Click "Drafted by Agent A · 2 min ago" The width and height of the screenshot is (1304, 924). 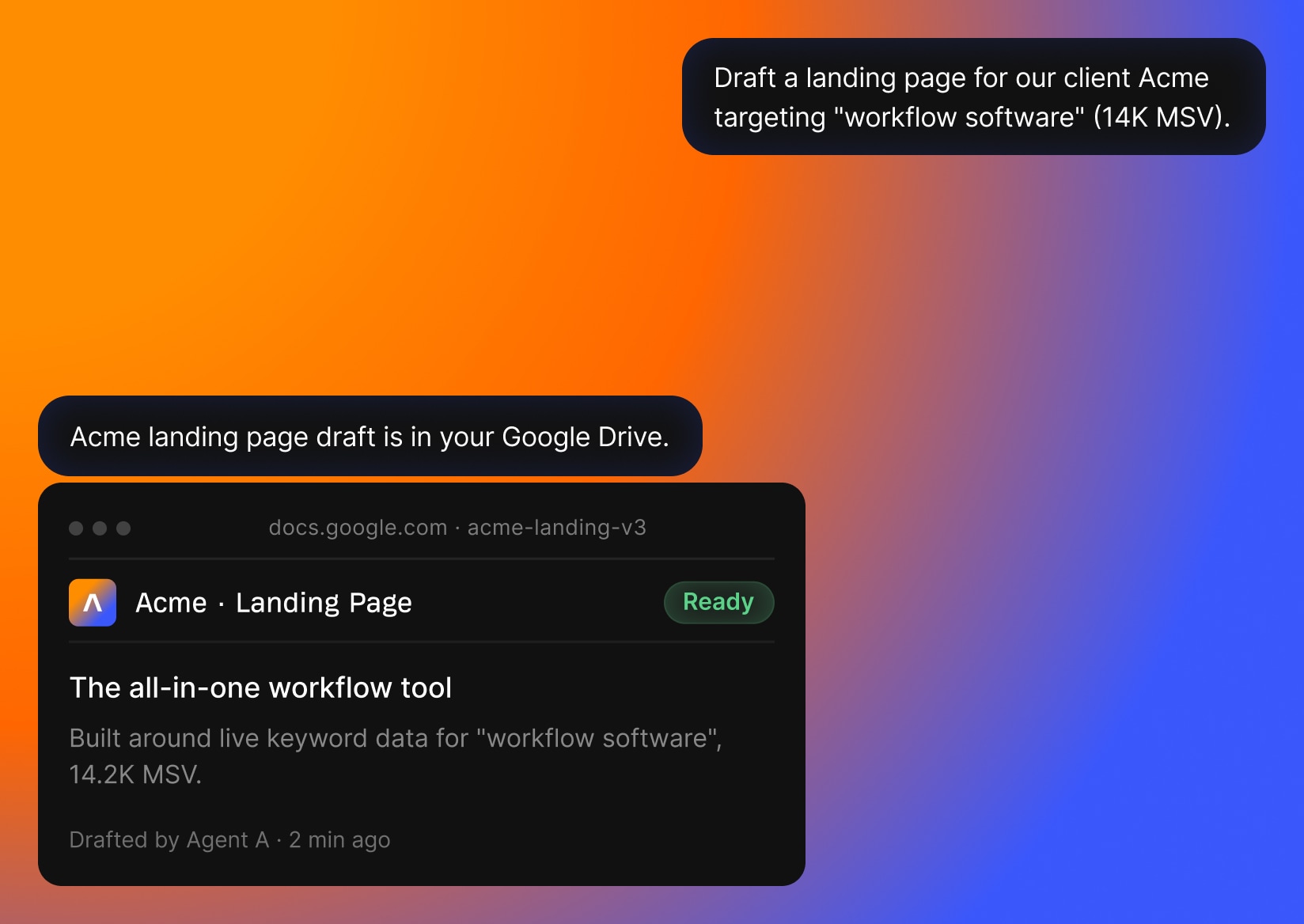click(x=229, y=839)
